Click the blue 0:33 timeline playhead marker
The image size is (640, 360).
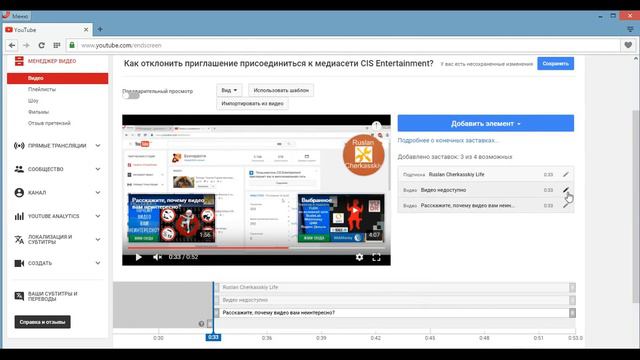pyautogui.click(x=213, y=337)
